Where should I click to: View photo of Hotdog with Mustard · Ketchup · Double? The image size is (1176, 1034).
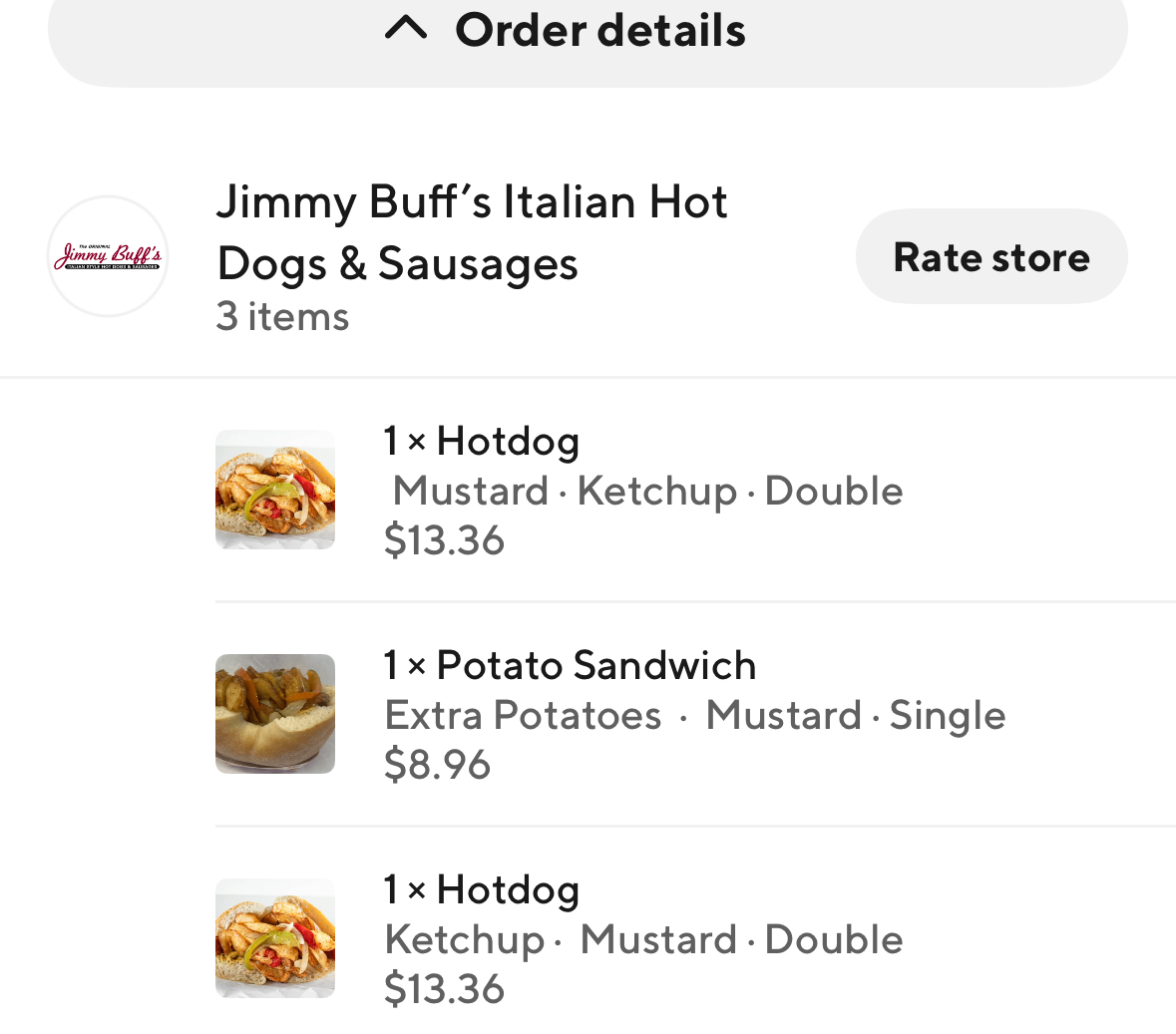(275, 490)
